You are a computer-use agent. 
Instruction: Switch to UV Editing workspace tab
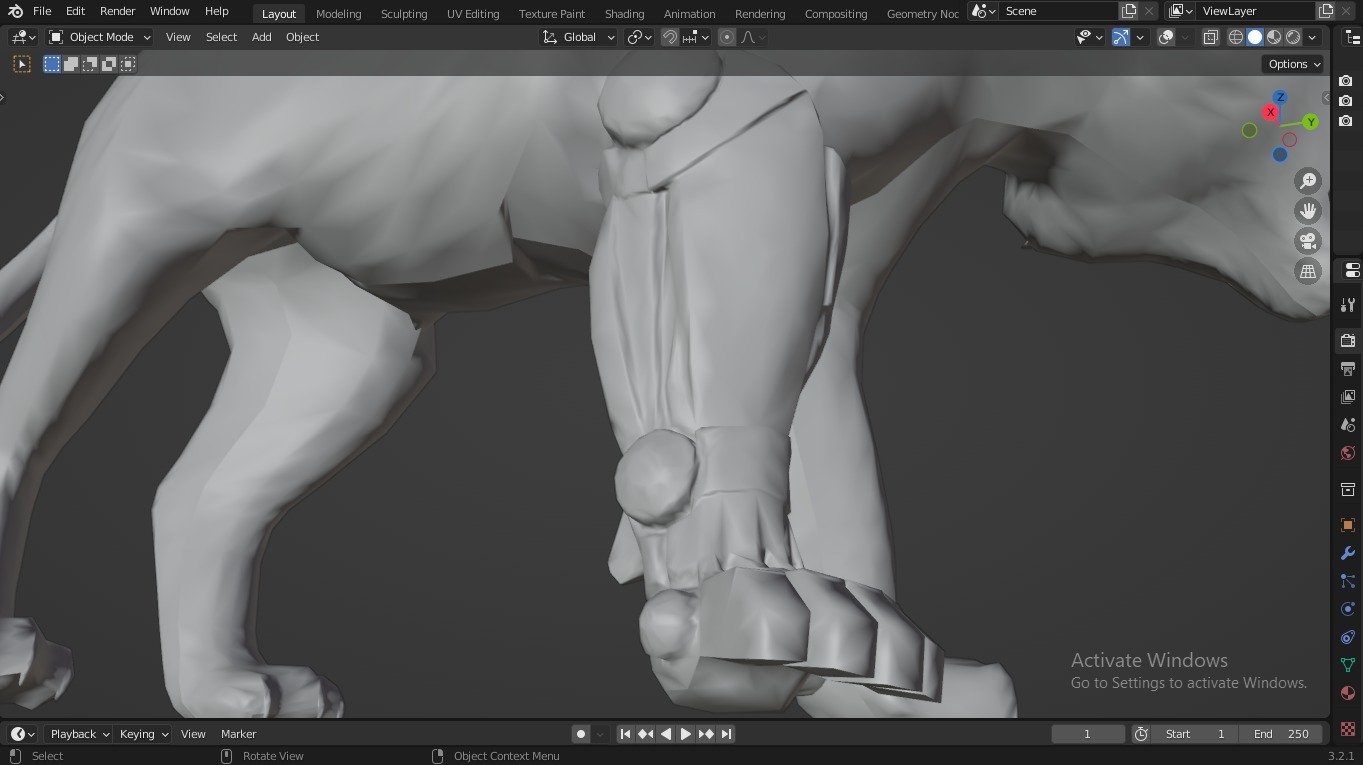473,14
